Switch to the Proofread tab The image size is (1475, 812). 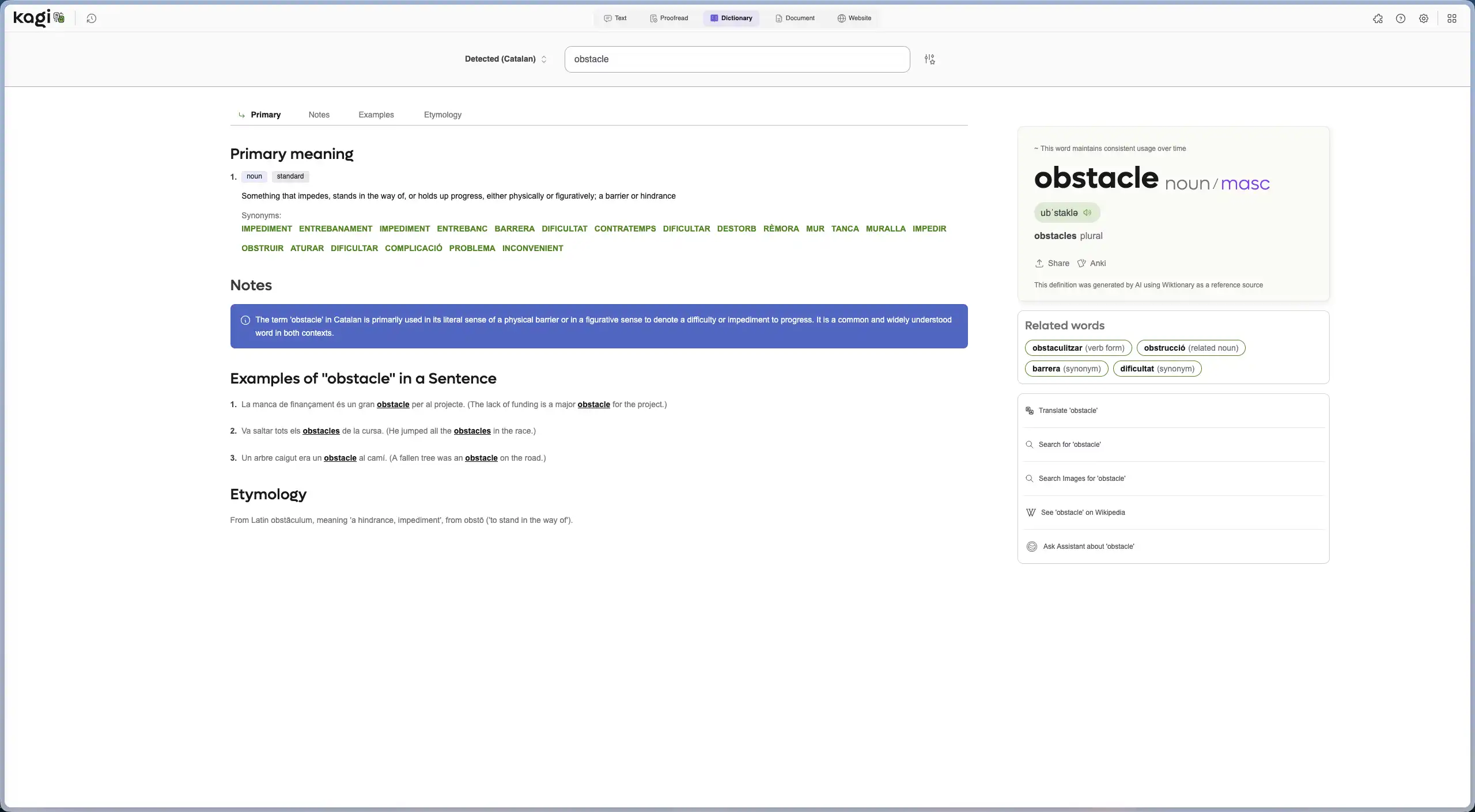point(668,18)
